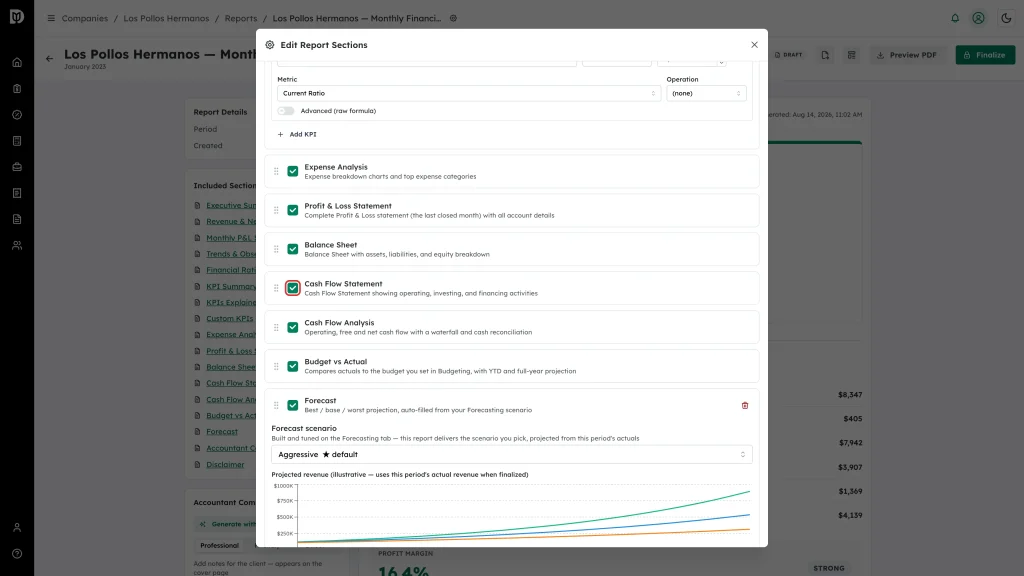This screenshot has height=576, width=1024.
Task: Click the back arrow beside the report title
Action: click(x=50, y=59)
